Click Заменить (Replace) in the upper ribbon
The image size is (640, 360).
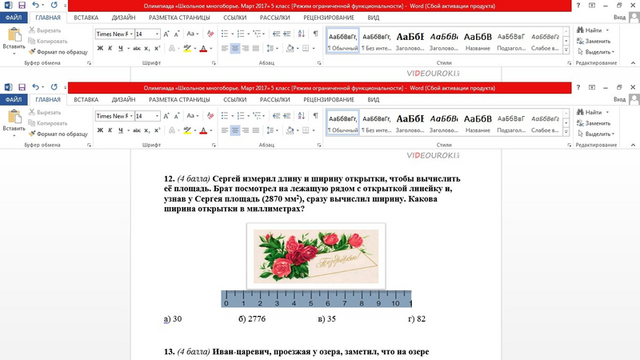click(594, 41)
